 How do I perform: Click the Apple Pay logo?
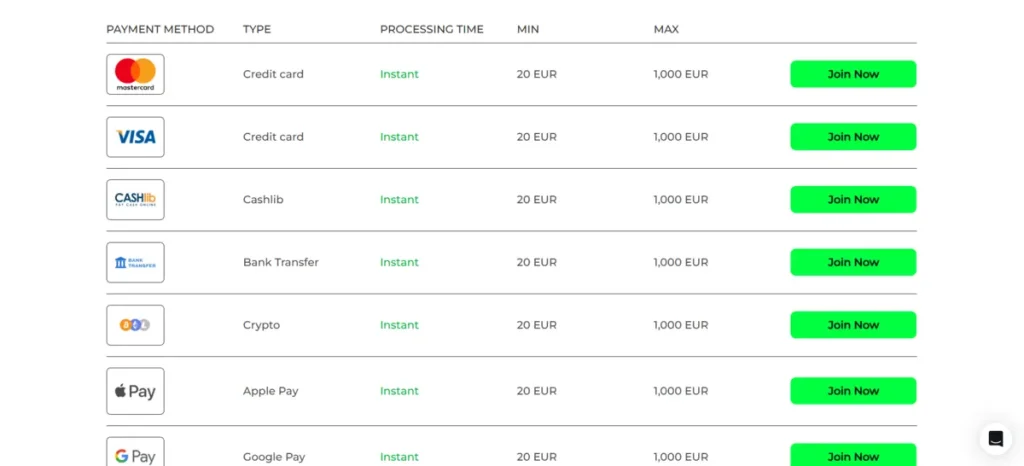pyautogui.click(x=135, y=391)
